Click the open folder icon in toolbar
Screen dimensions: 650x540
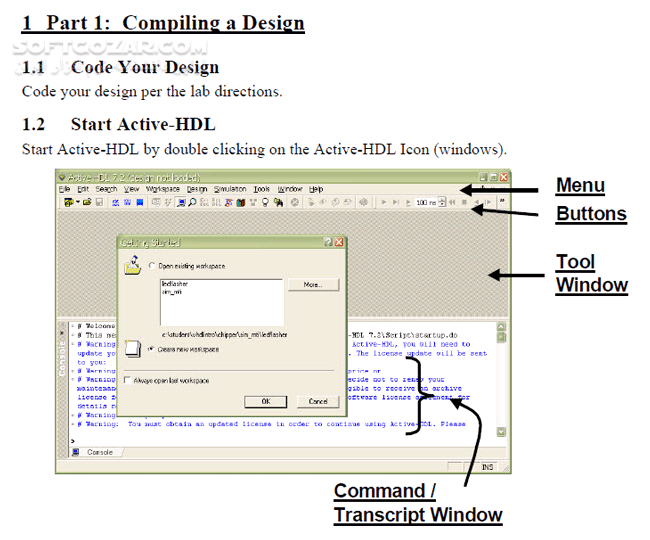(x=87, y=202)
